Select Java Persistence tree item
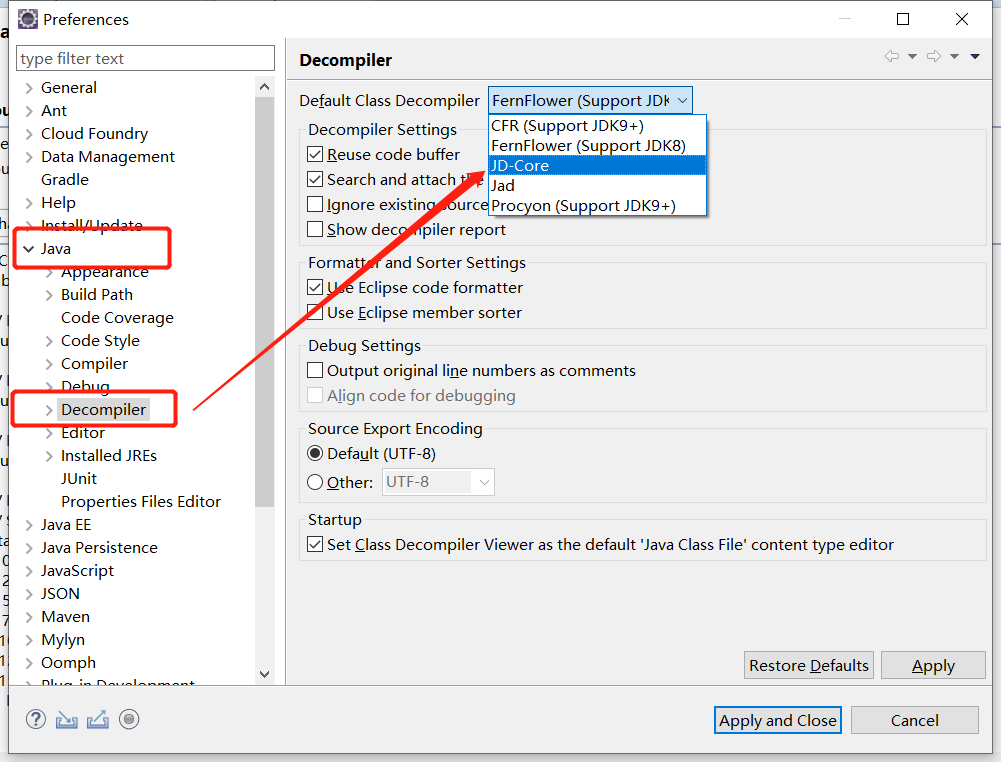The height and width of the screenshot is (762, 1001). (99, 547)
